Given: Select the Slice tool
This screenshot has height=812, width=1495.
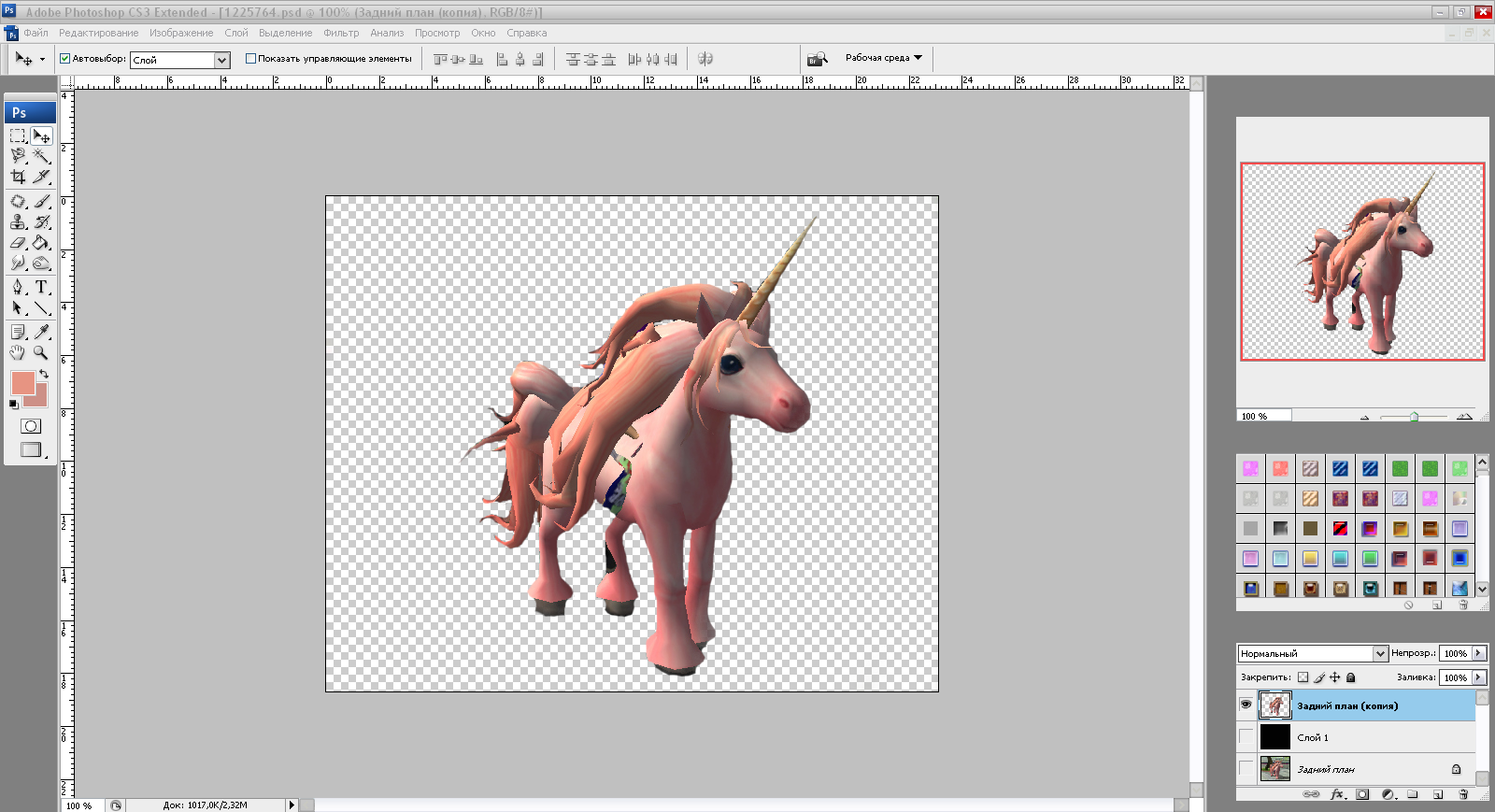Looking at the screenshot, I should (x=41, y=177).
